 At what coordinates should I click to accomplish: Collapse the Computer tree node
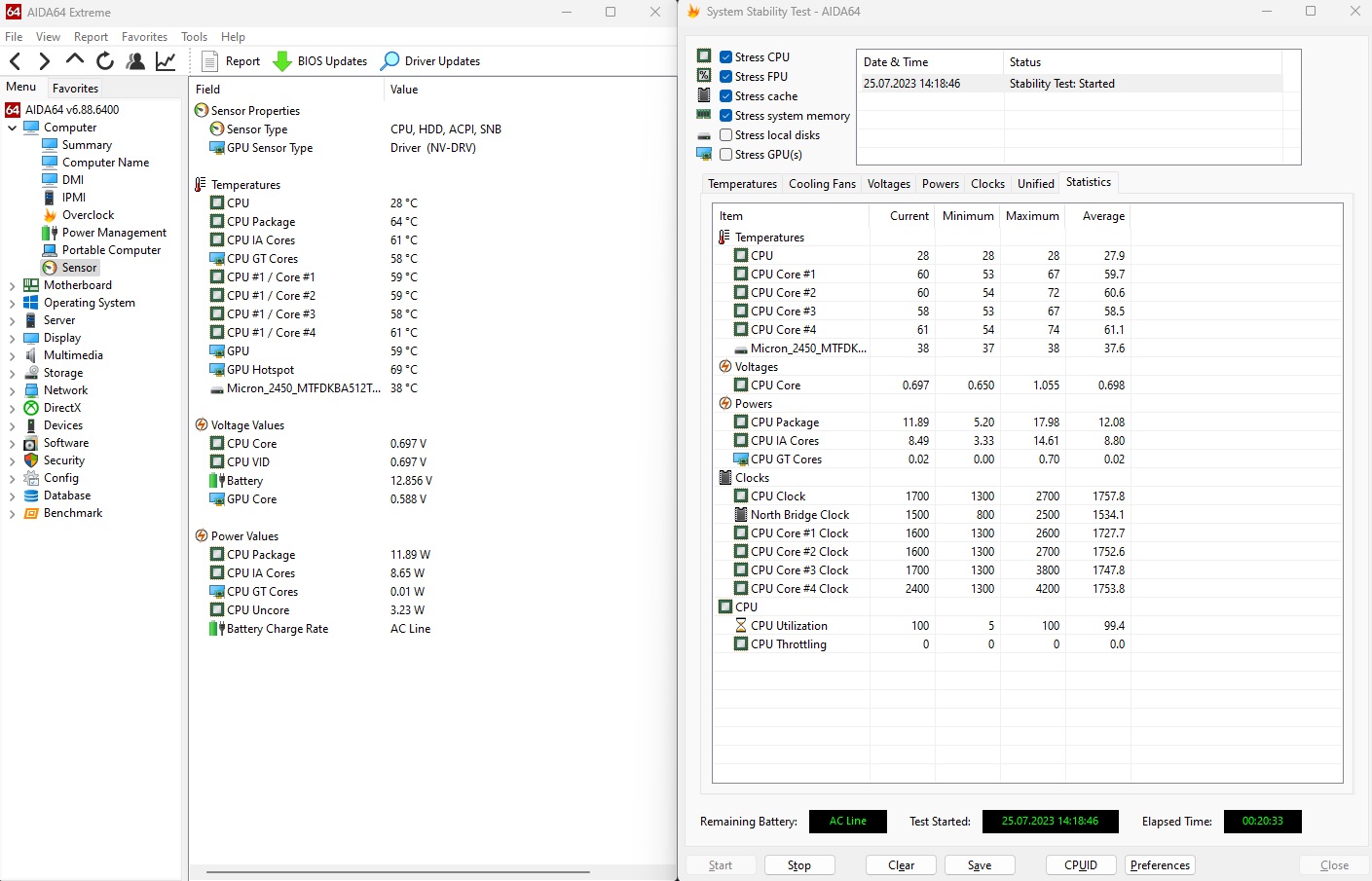point(12,128)
